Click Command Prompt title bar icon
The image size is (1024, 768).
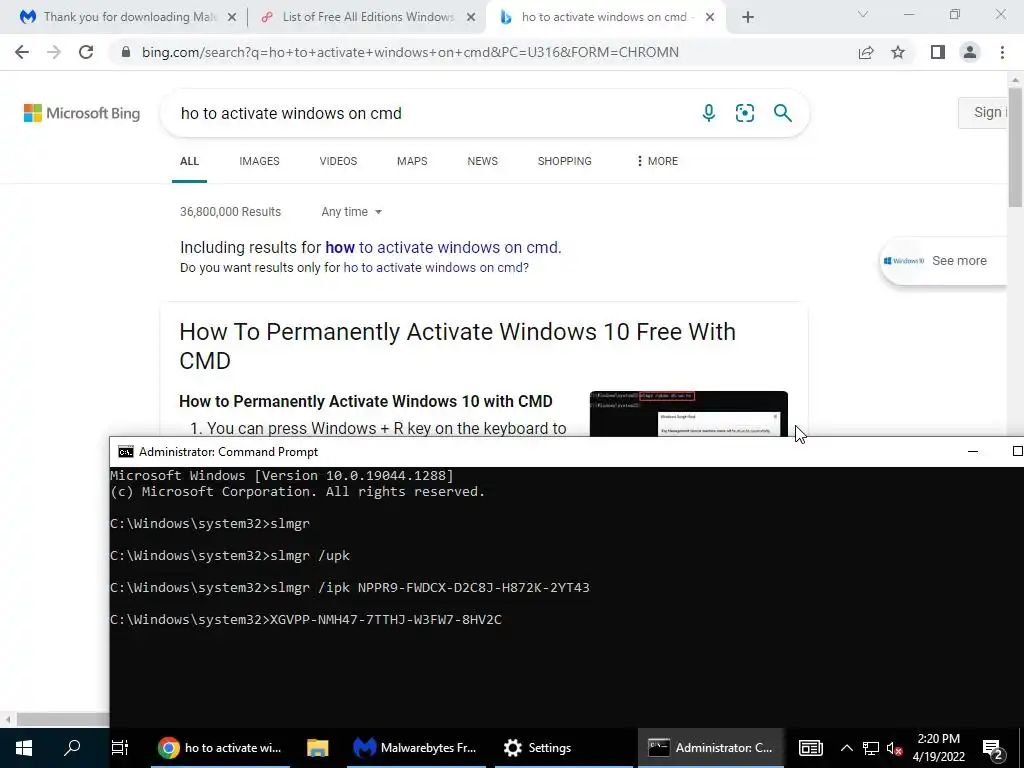coord(125,452)
